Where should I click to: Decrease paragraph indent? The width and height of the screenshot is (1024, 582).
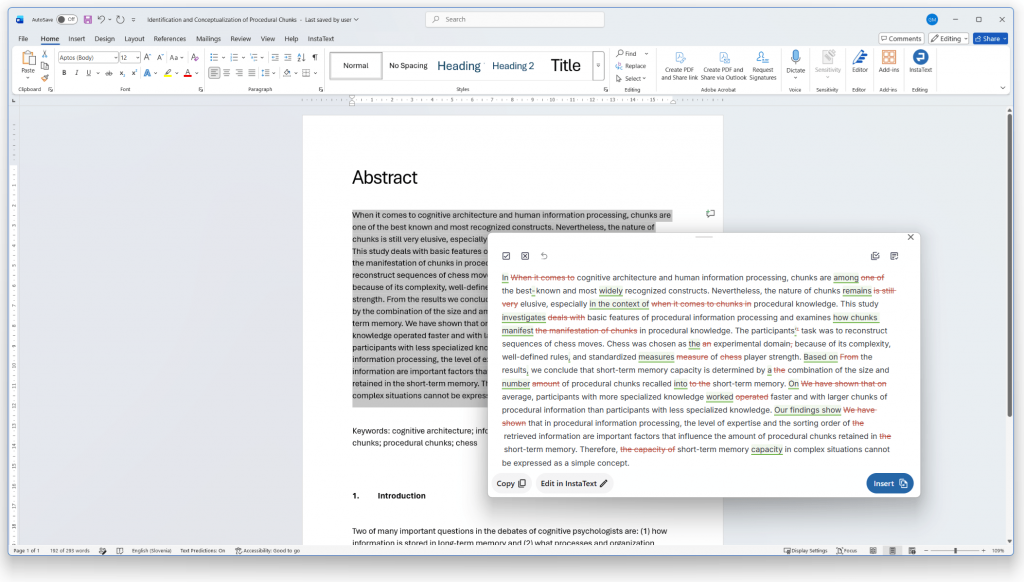pos(275,57)
